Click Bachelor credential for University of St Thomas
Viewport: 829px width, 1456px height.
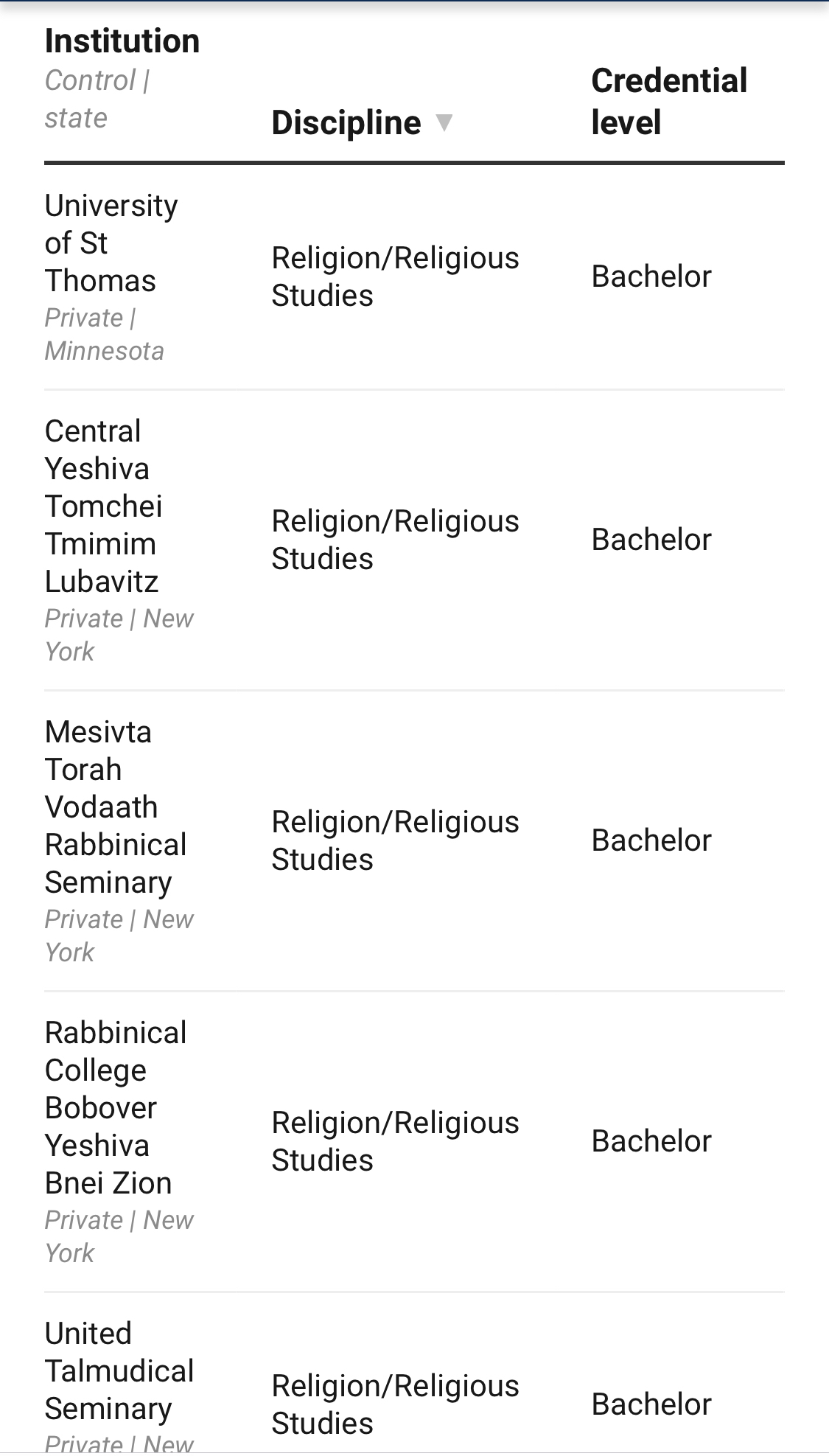[x=651, y=276]
